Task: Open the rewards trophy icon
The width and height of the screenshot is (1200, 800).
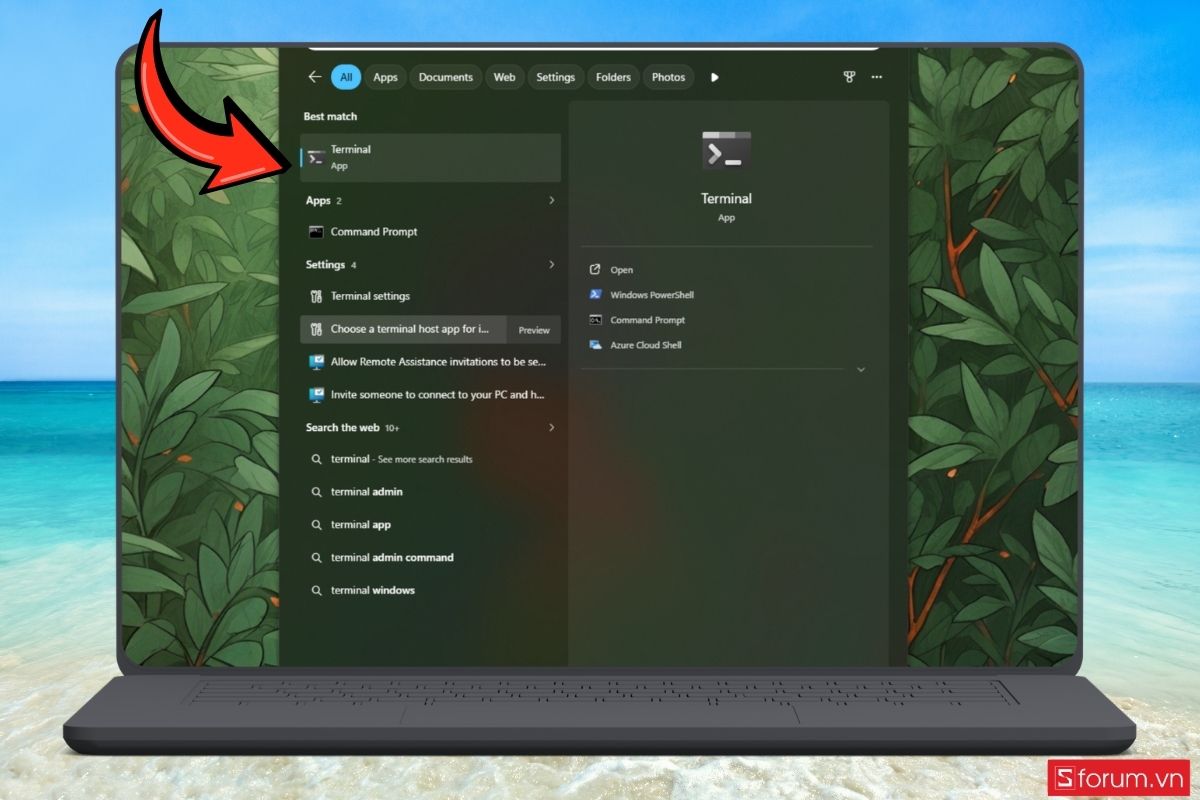Action: point(850,77)
